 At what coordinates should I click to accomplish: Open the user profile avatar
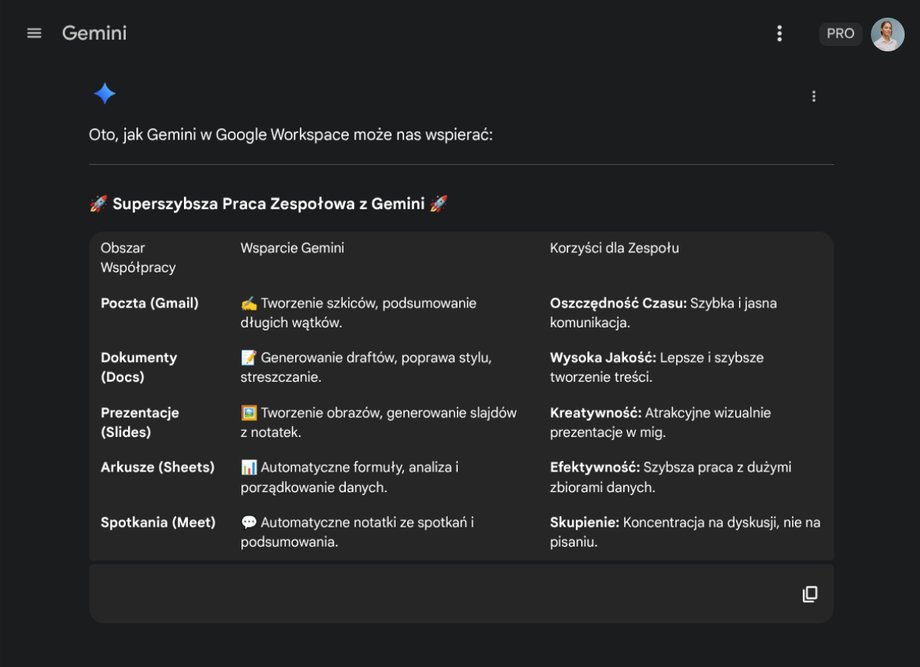[x=887, y=34]
